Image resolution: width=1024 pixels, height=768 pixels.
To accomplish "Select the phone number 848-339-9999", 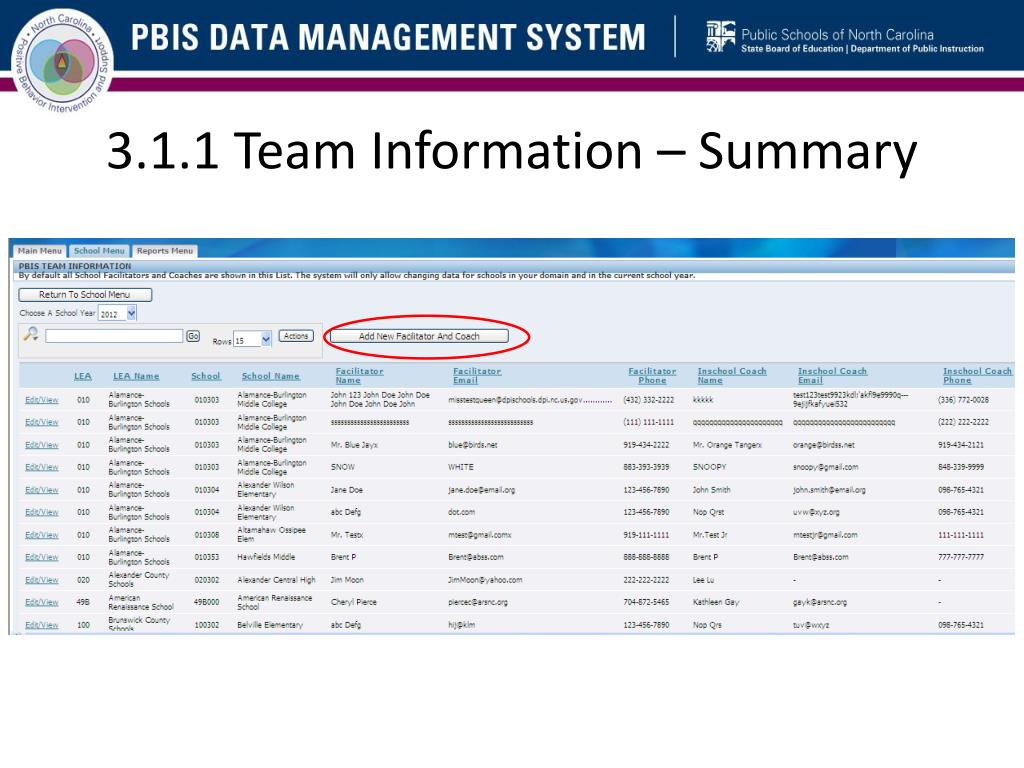I will coord(961,467).
